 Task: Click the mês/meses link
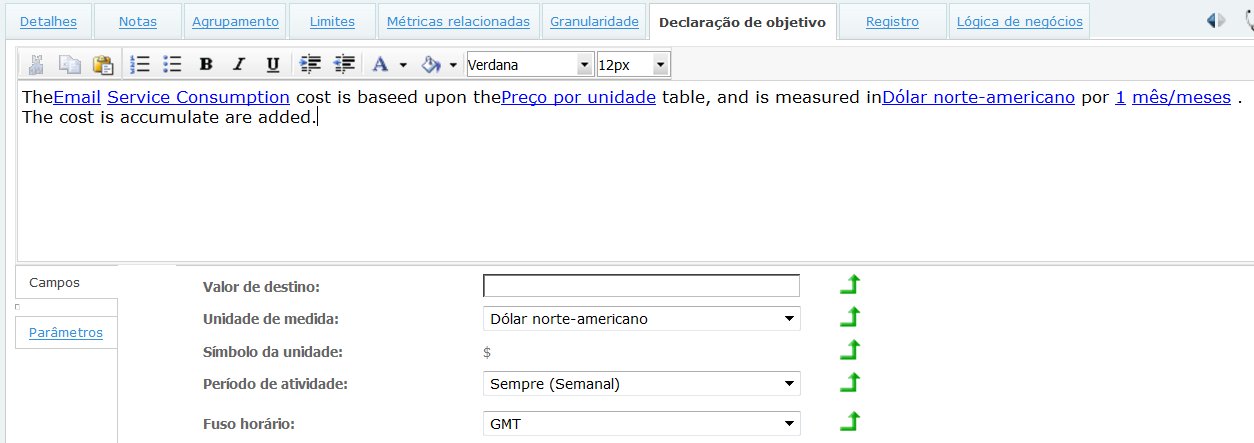(1181, 97)
